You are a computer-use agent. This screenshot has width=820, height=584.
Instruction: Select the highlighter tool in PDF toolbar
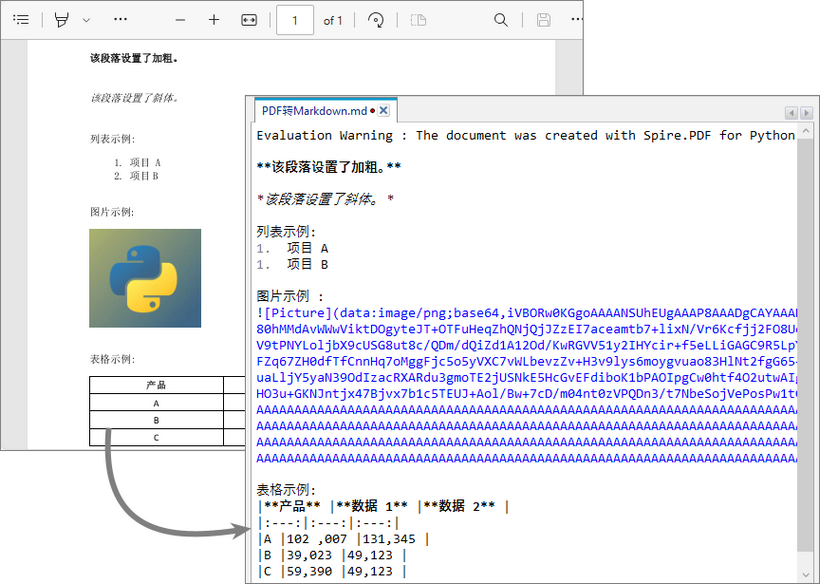[x=62, y=20]
